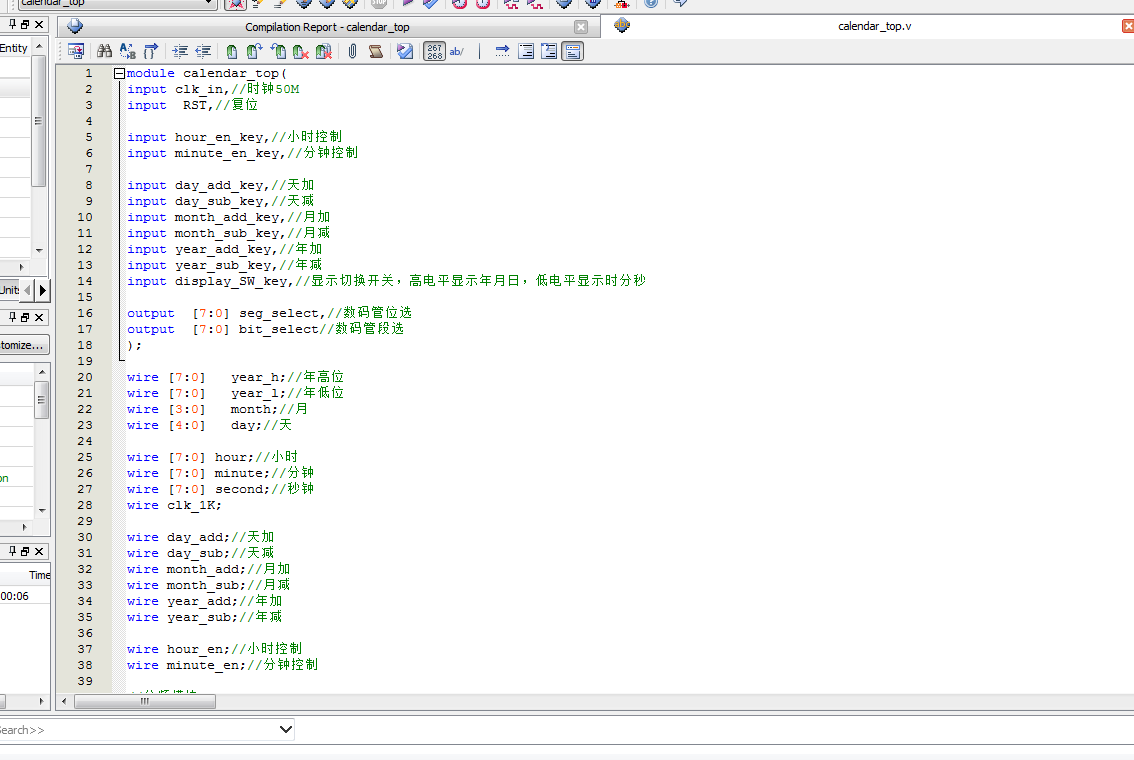Click the Customize button in left panel
1134x760 pixels.
click(23, 345)
